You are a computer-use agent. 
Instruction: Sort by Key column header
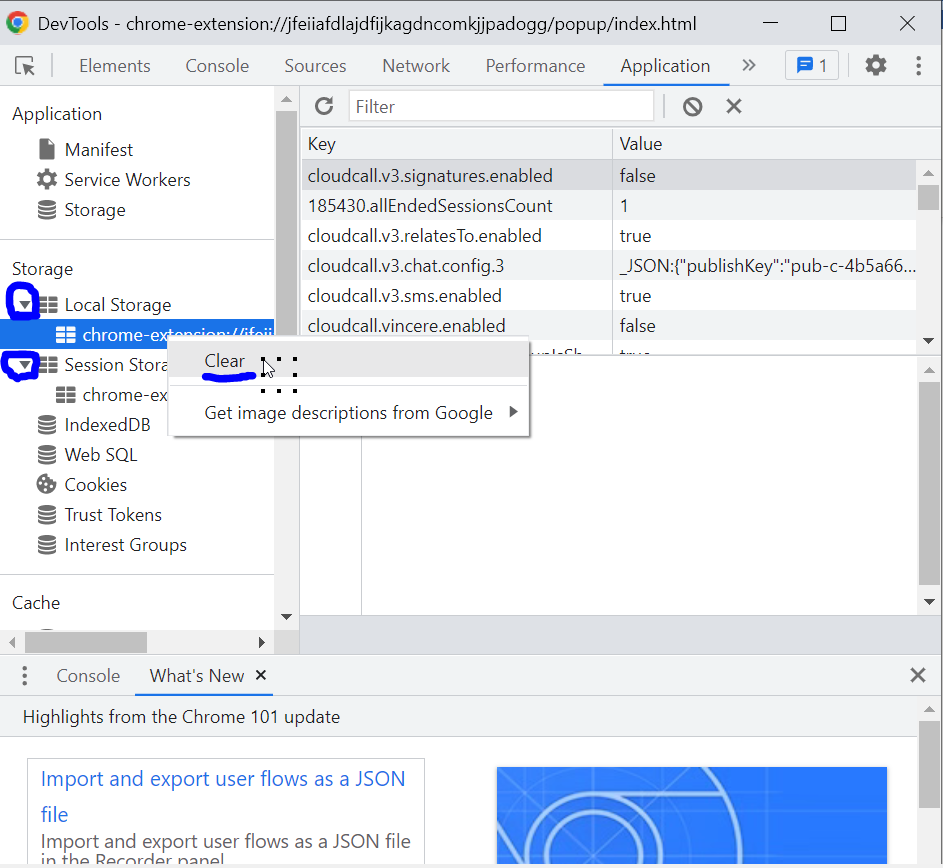tap(456, 144)
